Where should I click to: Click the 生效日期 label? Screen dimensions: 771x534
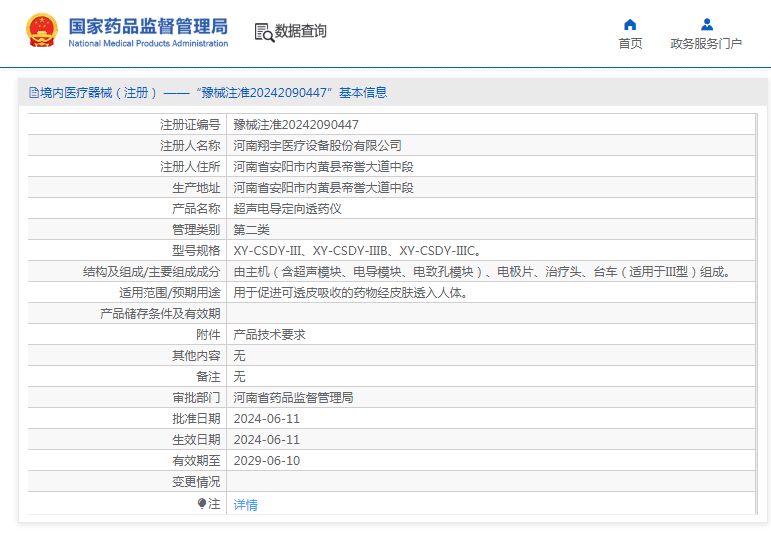coord(196,440)
